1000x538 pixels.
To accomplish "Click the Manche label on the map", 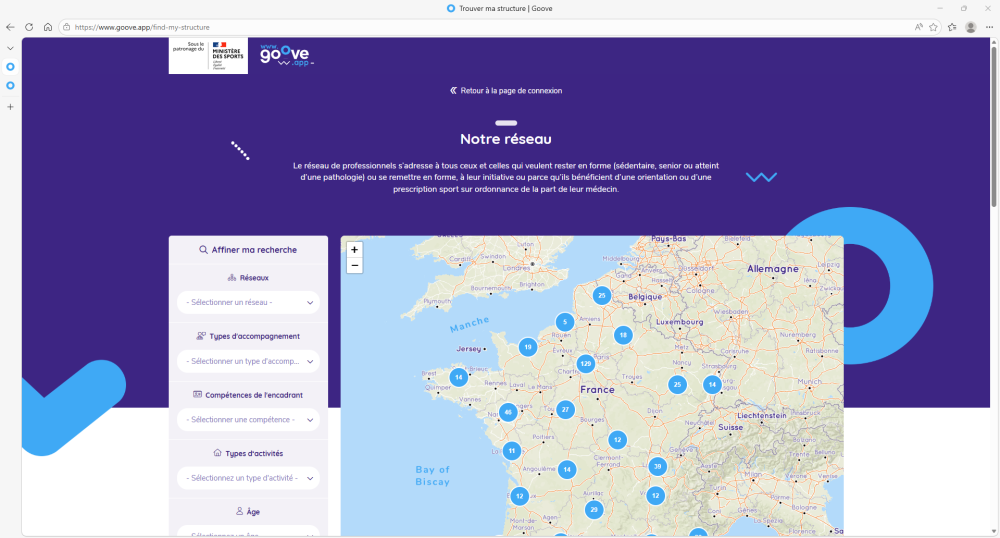I will 469,324.
